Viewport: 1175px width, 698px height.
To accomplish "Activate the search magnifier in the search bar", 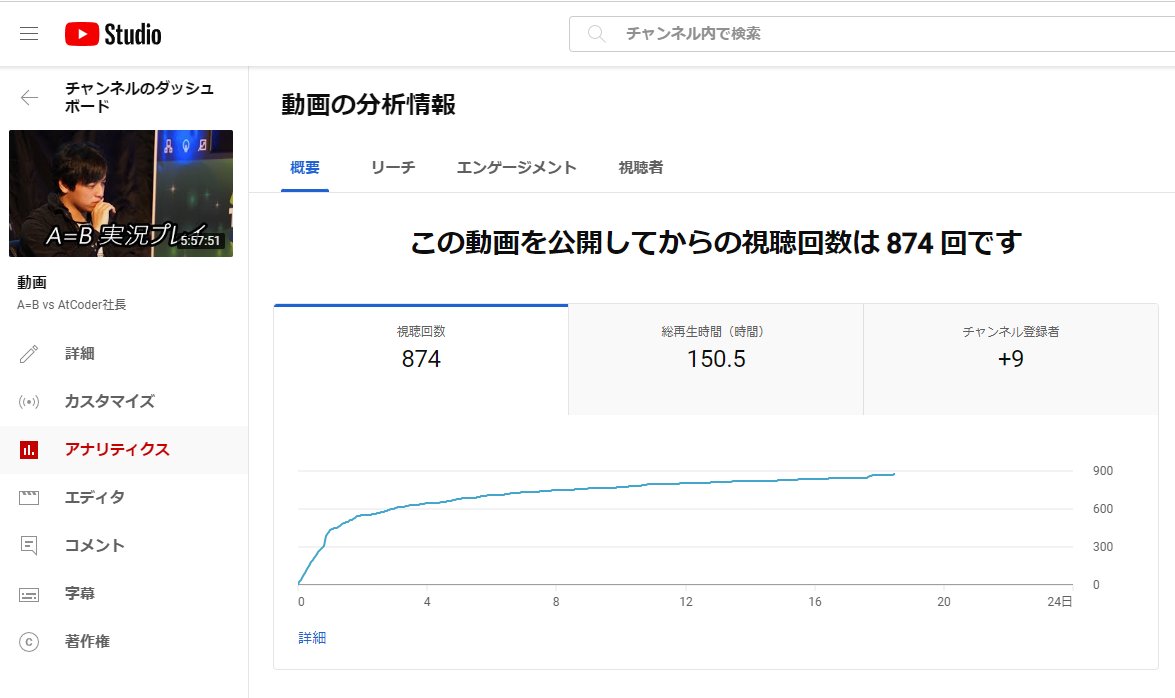I will [x=596, y=32].
